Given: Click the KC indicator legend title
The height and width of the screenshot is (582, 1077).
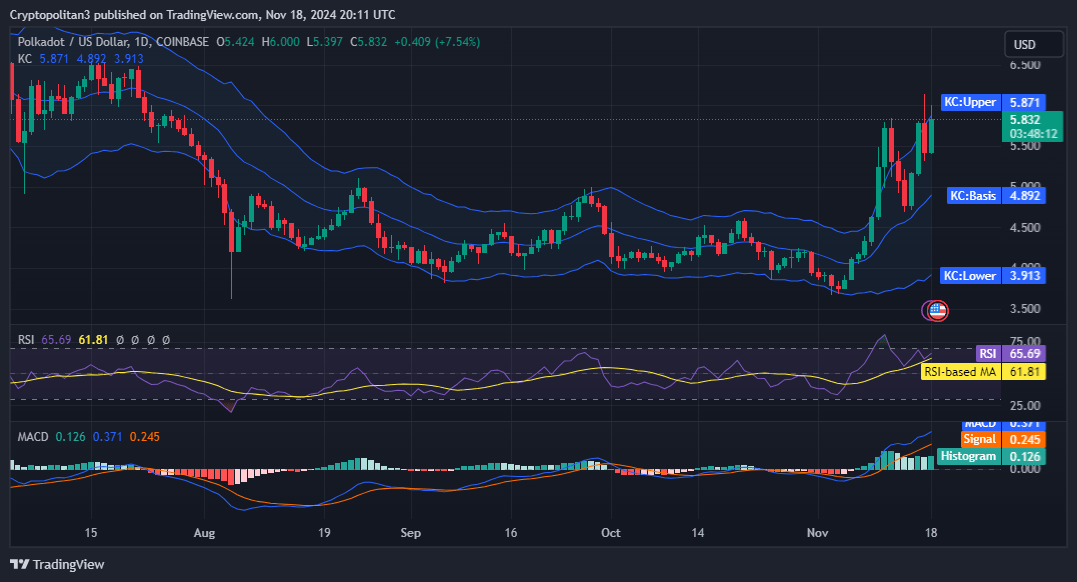Looking at the screenshot, I should click(25, 58).
